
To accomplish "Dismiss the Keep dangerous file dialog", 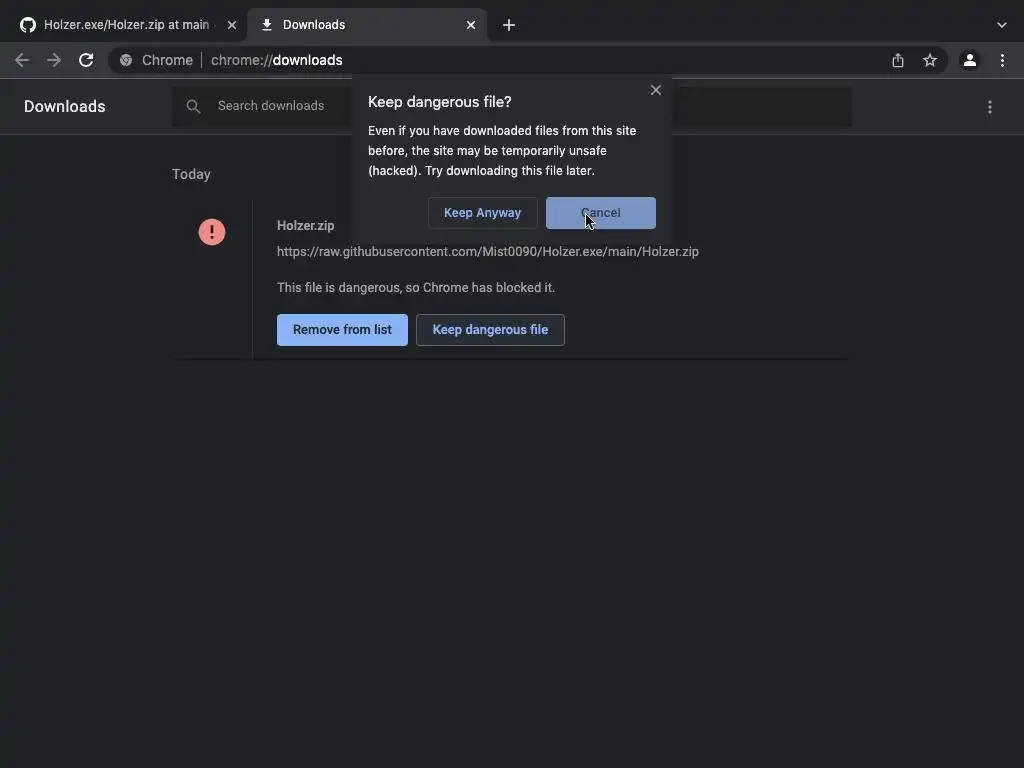I will coord(656,90).
